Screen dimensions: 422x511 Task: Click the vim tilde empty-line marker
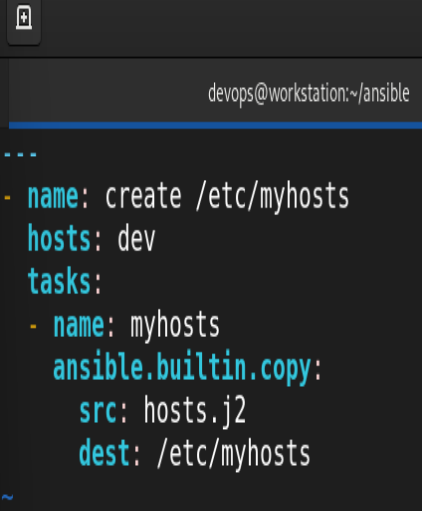pos(7,497)
